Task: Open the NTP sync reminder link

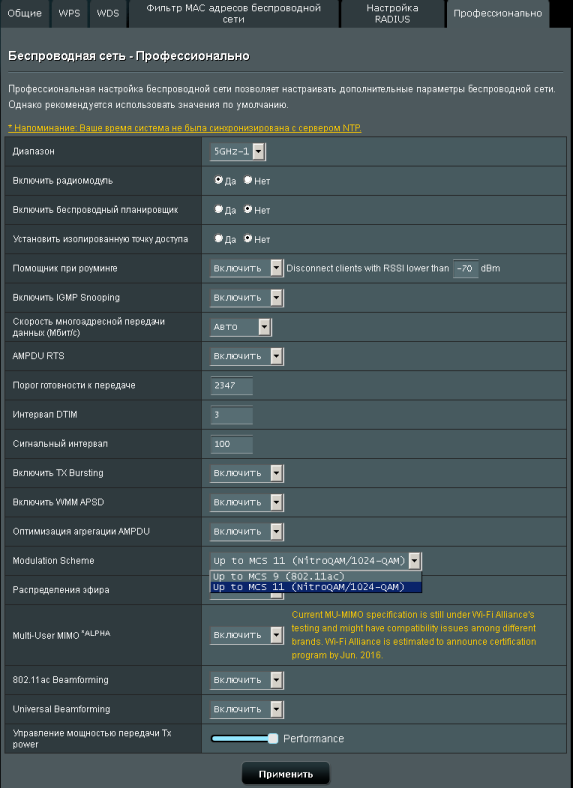Action: point(184,128)
